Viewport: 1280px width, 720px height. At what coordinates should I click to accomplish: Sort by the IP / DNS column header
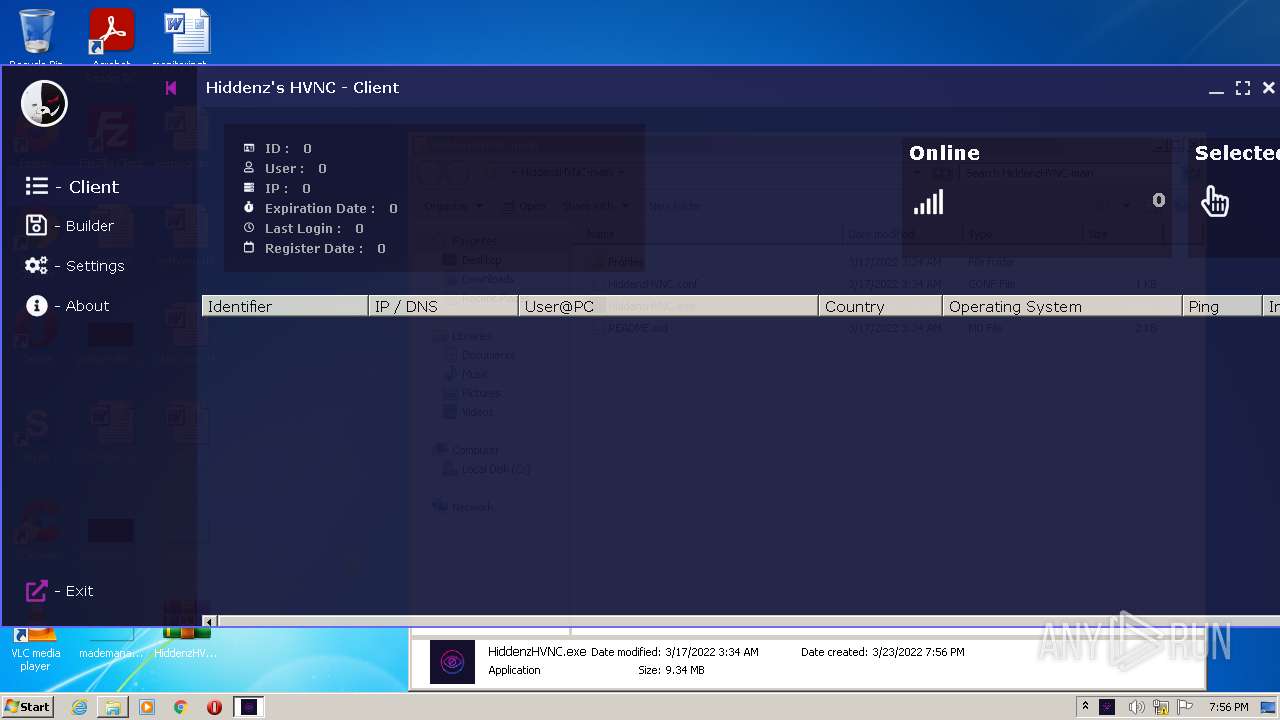pos(443,306)
